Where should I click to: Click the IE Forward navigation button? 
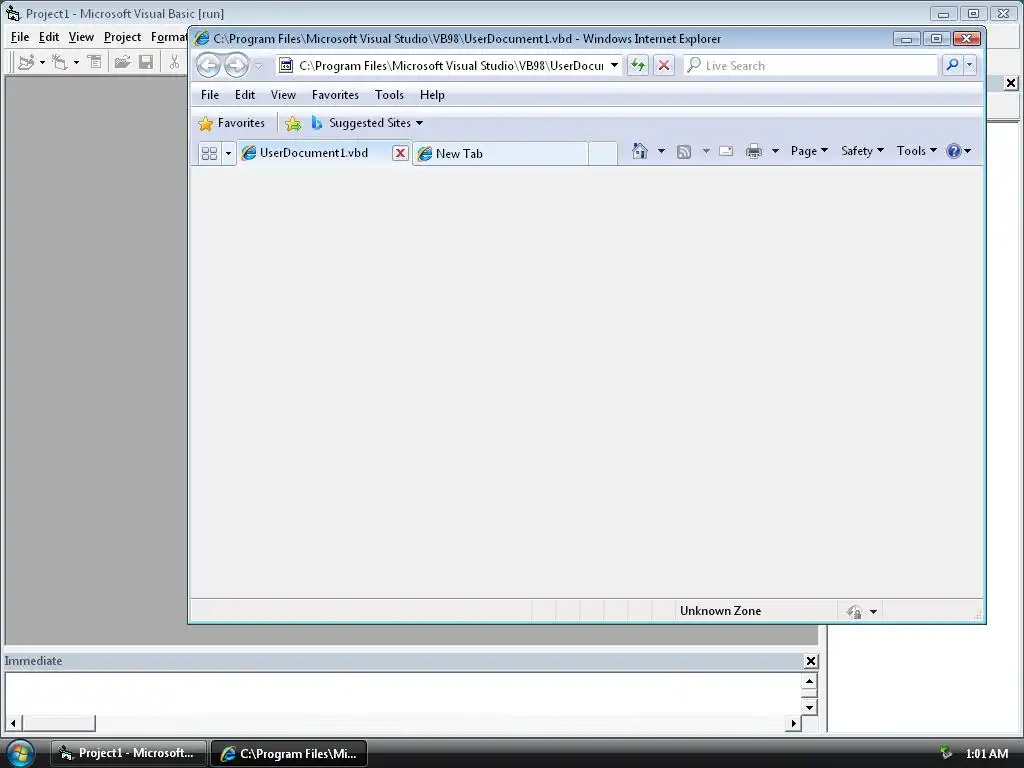(x=236, y=65)
